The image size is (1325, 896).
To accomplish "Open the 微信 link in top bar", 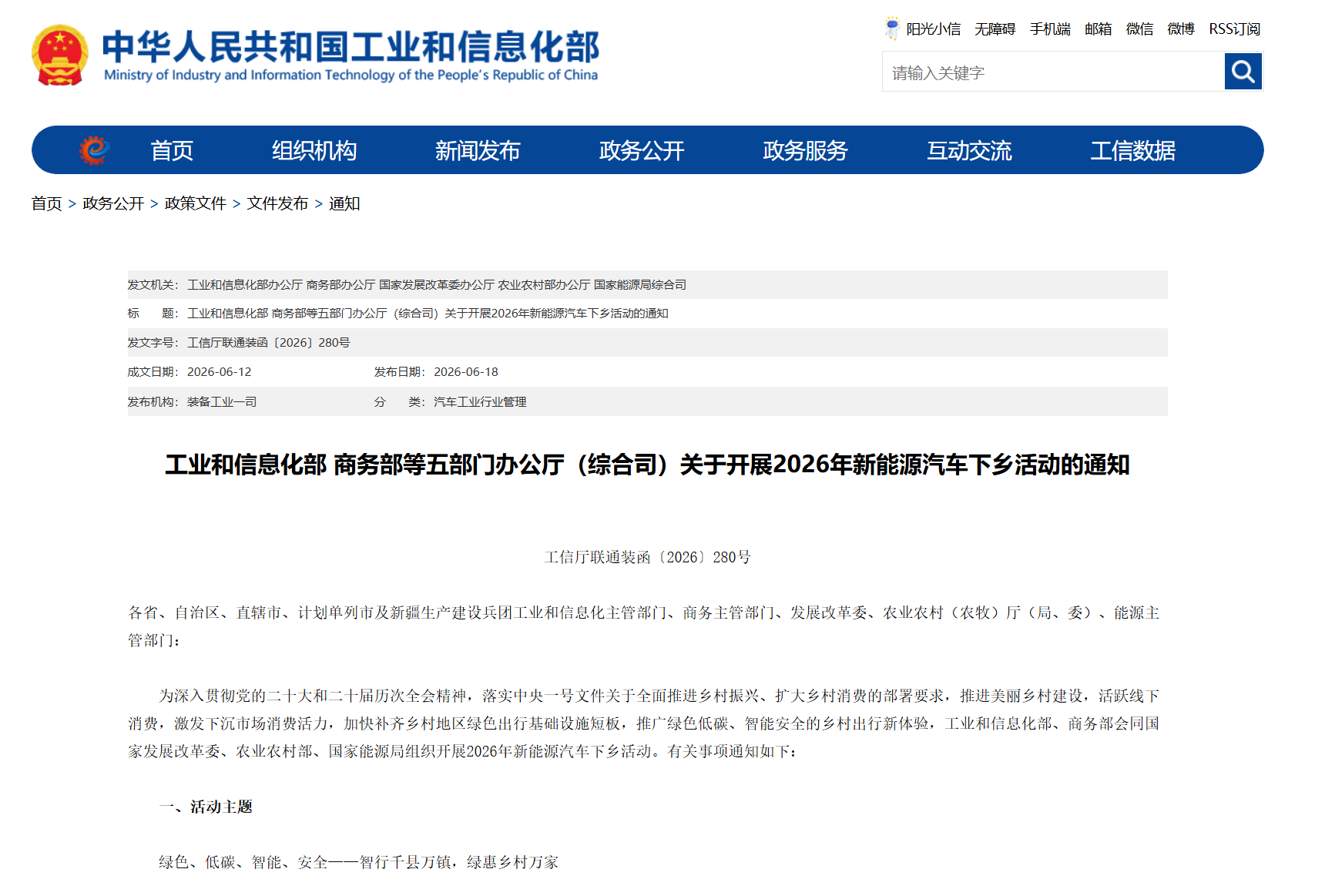I will [1139, 29].
